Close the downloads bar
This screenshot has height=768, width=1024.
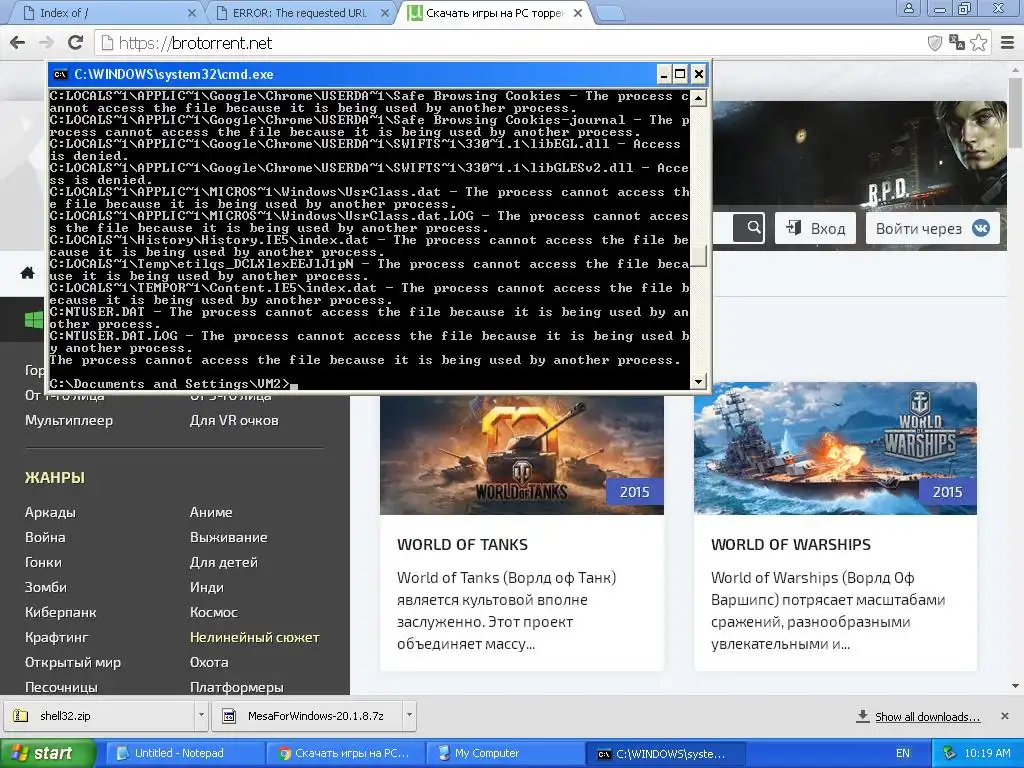tap(1005, 716)
